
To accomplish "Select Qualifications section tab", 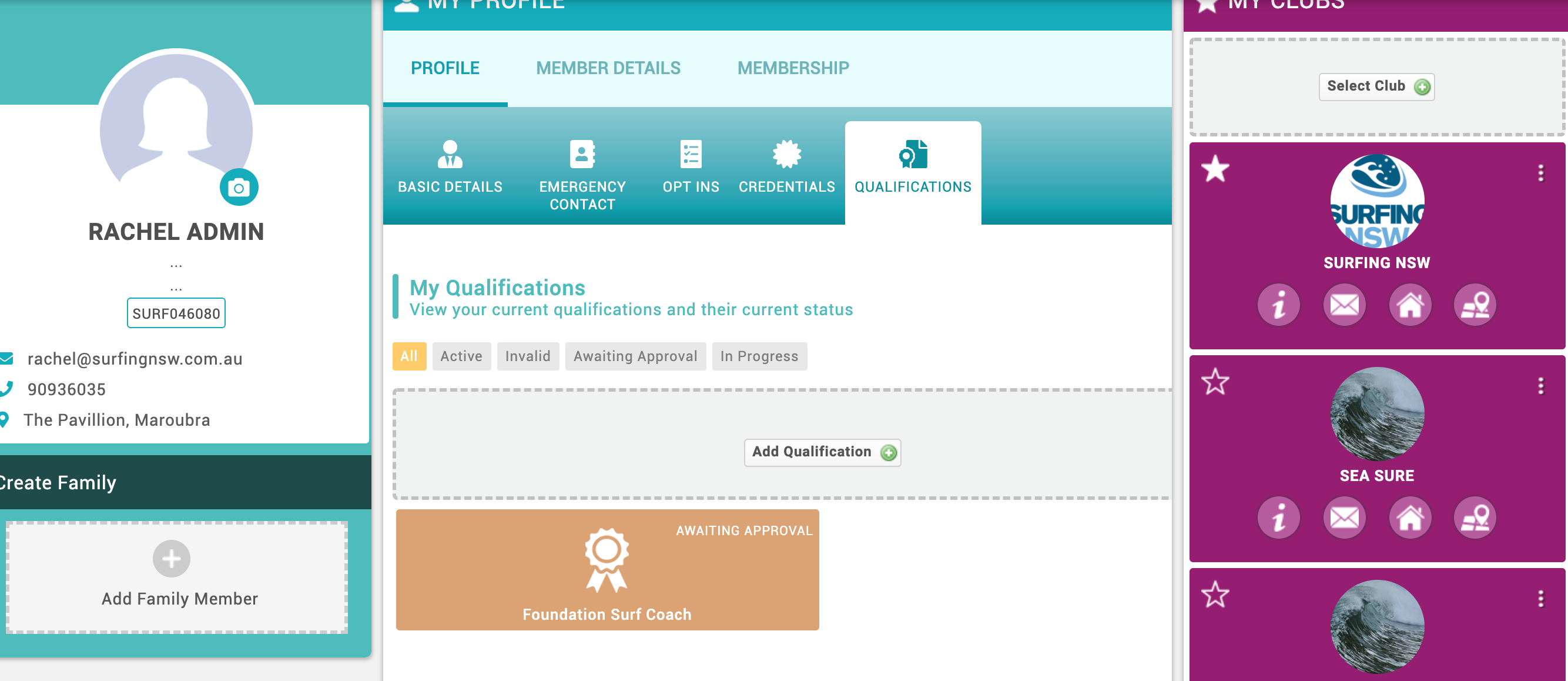I will click(x=913, y=173).
